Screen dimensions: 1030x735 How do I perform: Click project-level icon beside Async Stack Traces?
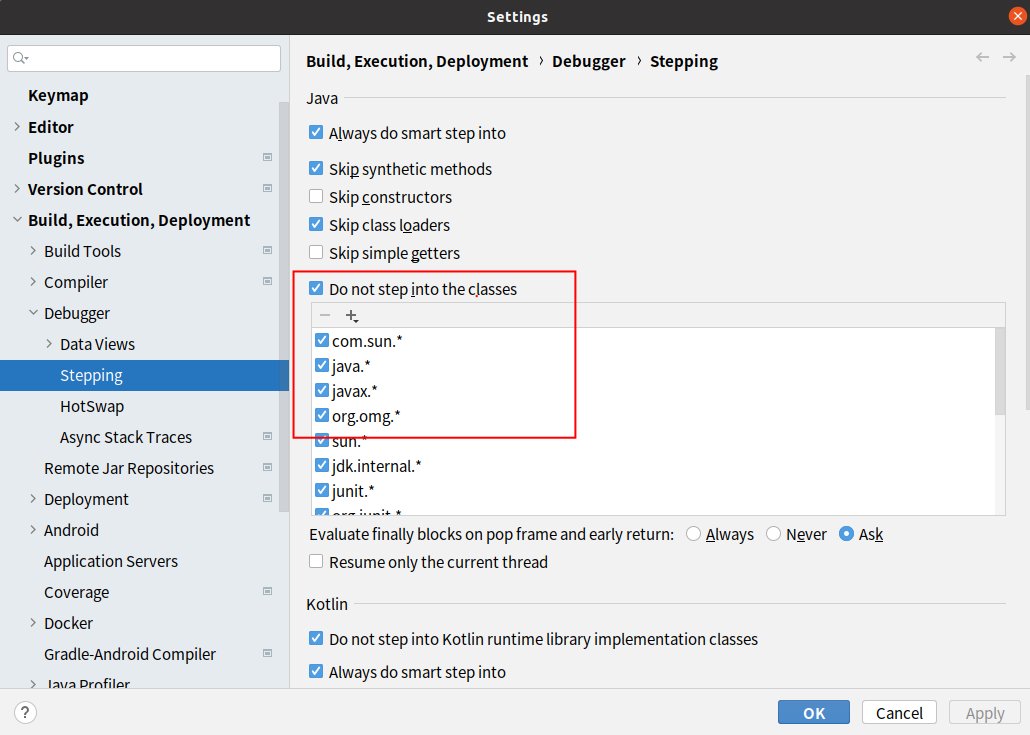click(x=267, y=436)
